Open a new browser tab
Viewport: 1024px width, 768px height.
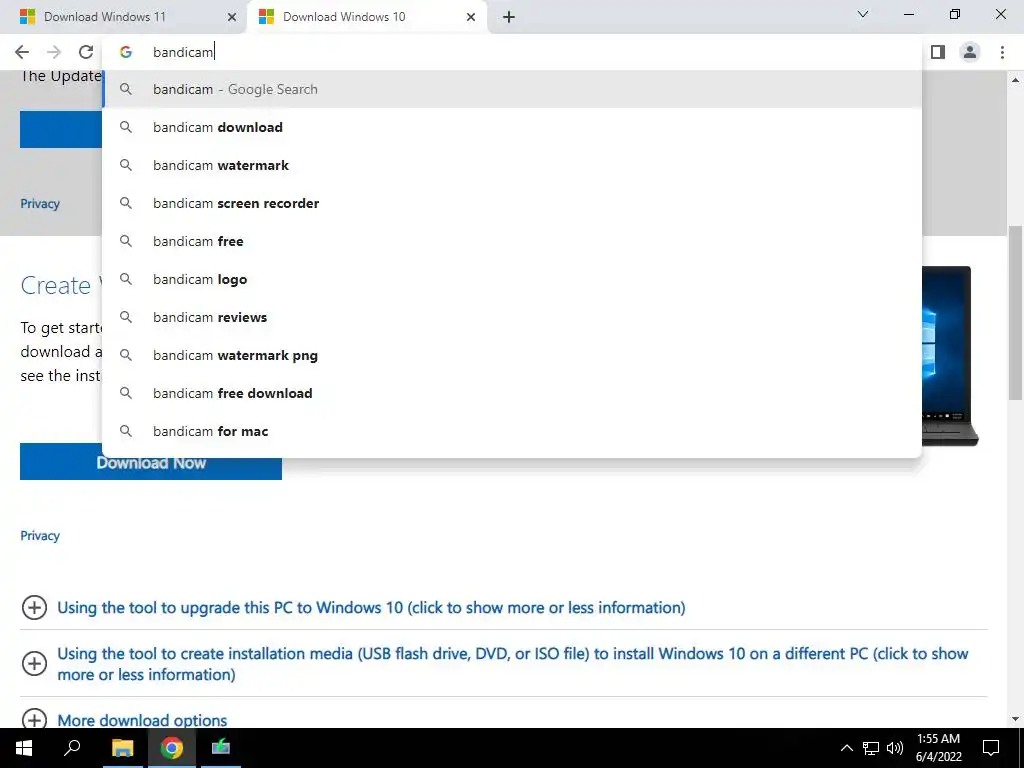509,17
